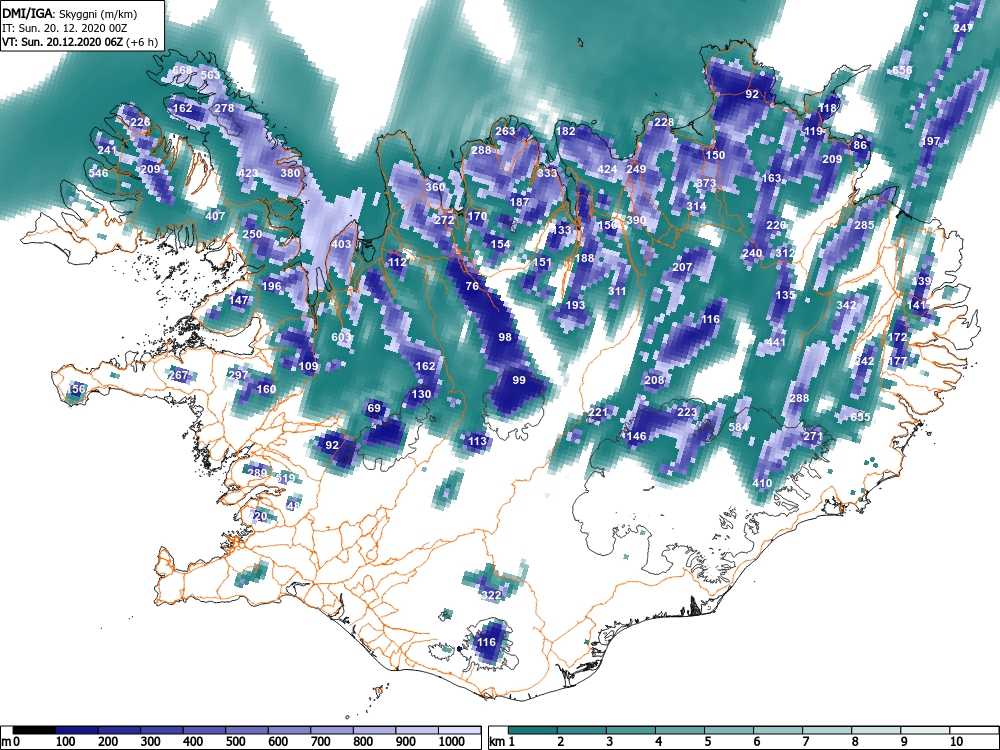Click the visibility value 228
This screenshot has width=1000, height=750.
pos(664,122)
